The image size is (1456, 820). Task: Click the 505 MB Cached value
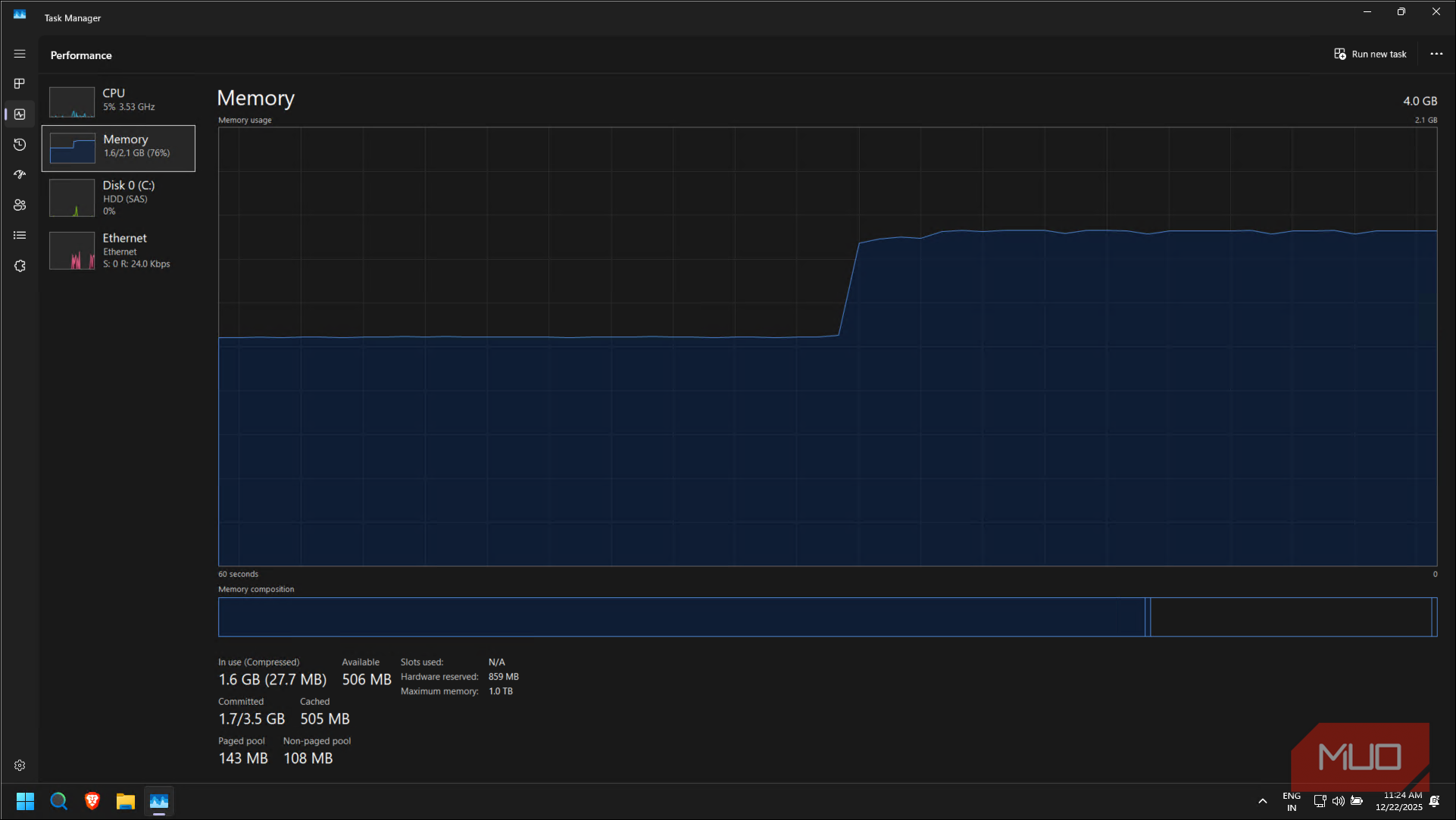(x=325, y=719)
